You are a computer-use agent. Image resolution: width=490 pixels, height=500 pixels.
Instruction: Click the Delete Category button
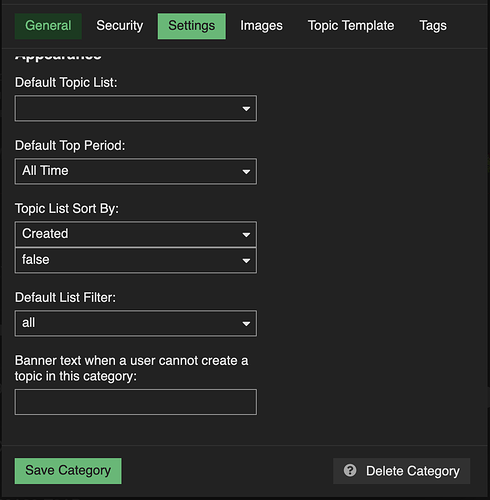[x=402, y=471]
